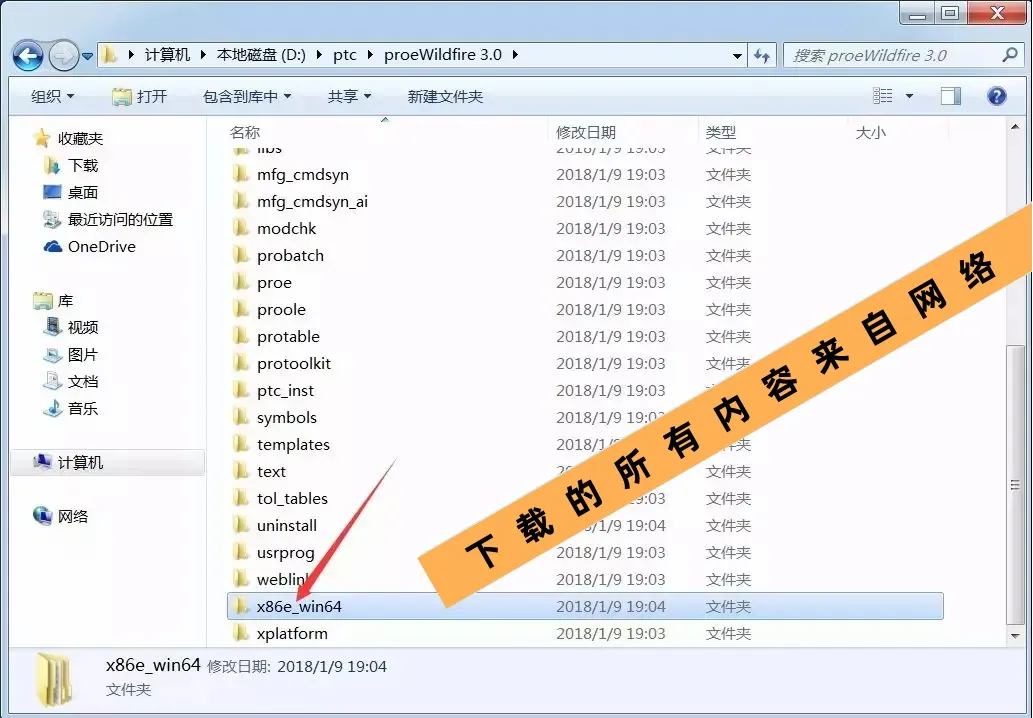Toggle the preview pane button
The width and height of the screenshot is (1033, 718).
click(951, 96)
